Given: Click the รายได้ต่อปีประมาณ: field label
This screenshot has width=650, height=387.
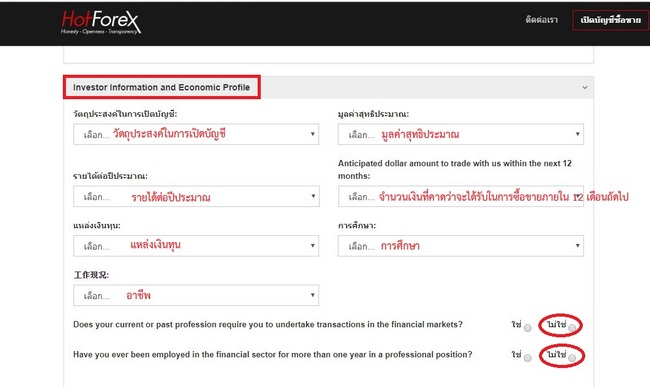Looking at the screenshot, I should point(110,176).
